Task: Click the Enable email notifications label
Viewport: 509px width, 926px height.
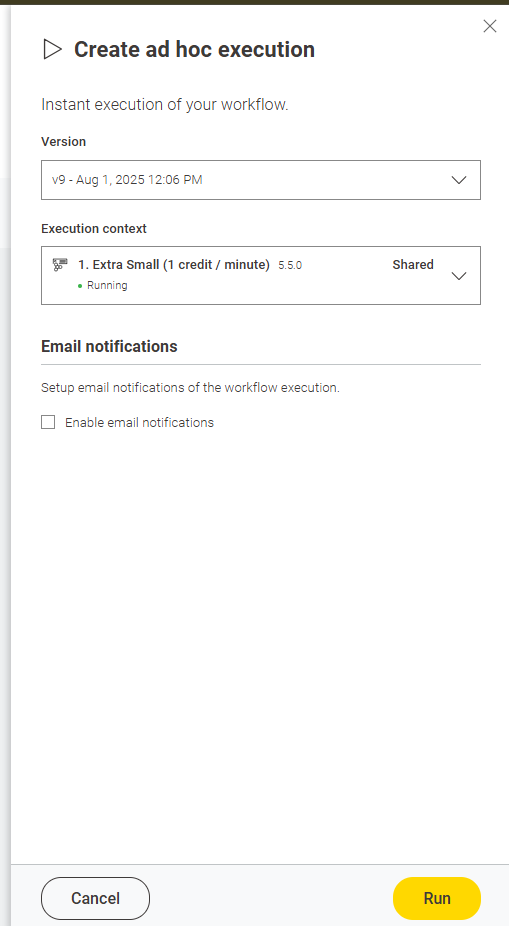Action: click(139, 423)
